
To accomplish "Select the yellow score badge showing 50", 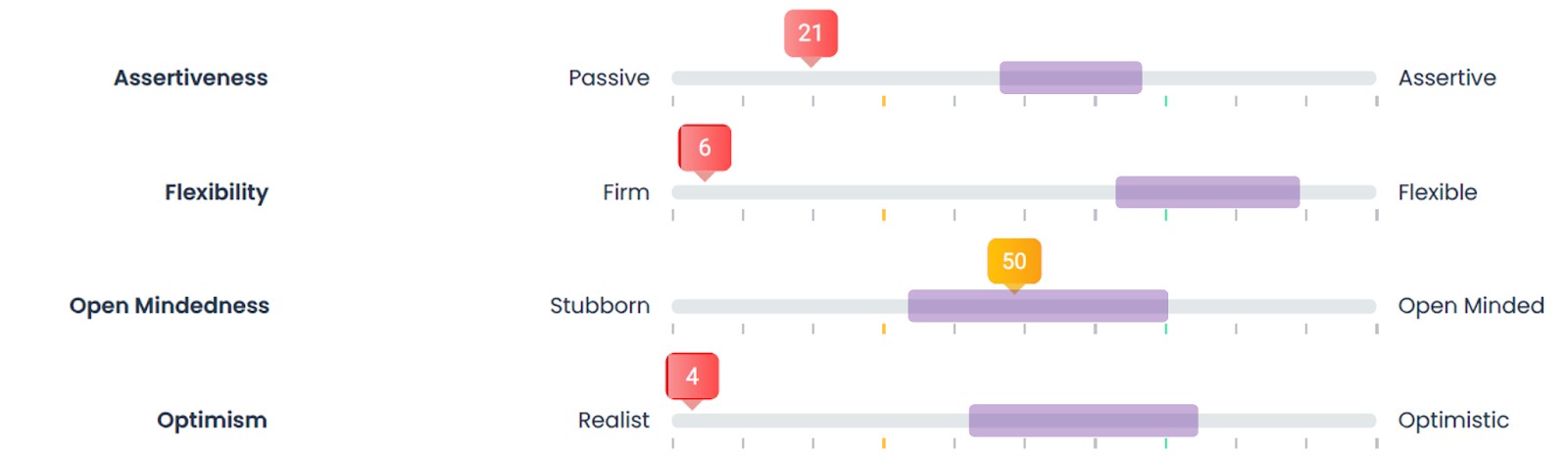I will click(1014, 262).
